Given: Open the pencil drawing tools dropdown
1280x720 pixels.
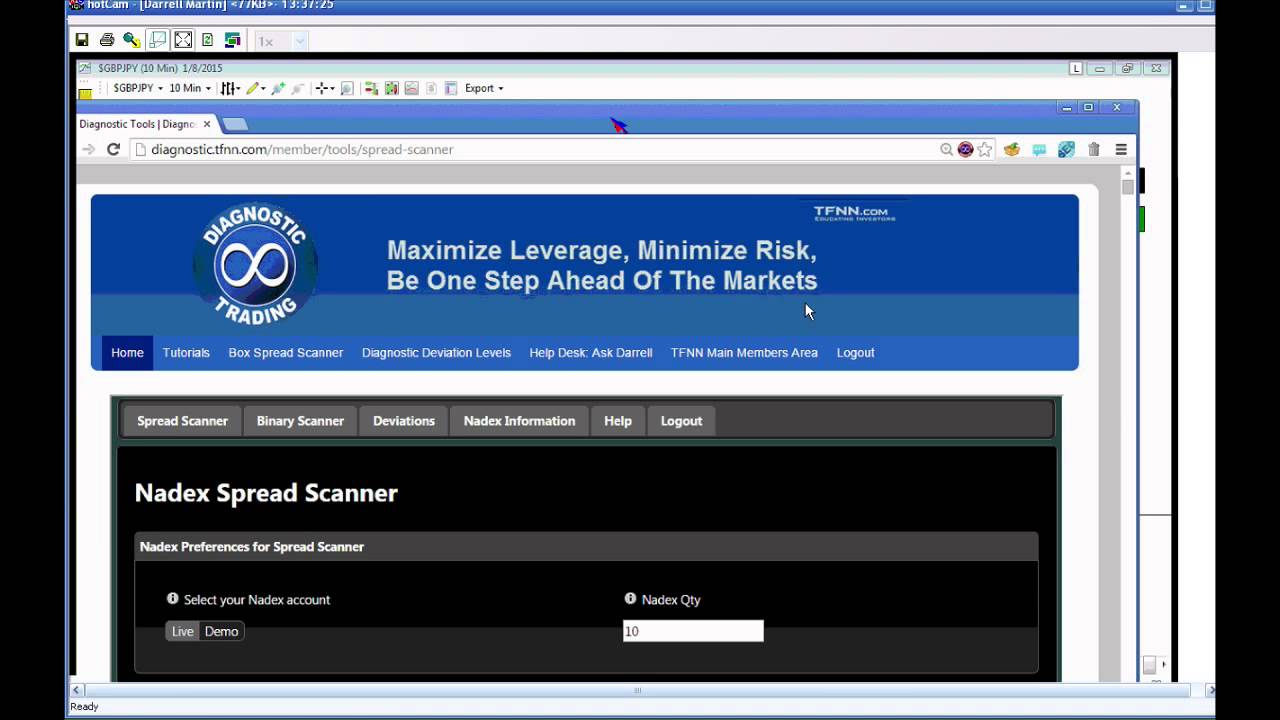Looking at the screenshot, I should [x=256, y=88].
